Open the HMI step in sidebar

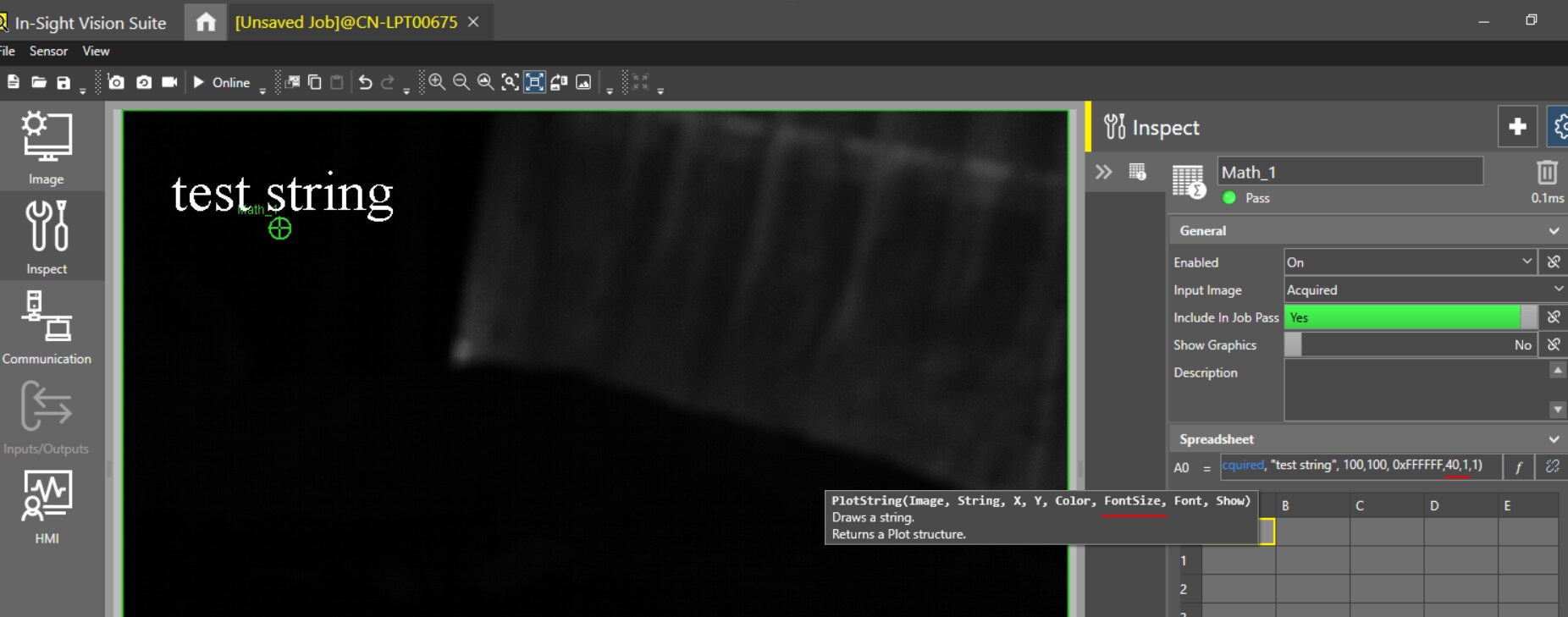coord(47,506)
